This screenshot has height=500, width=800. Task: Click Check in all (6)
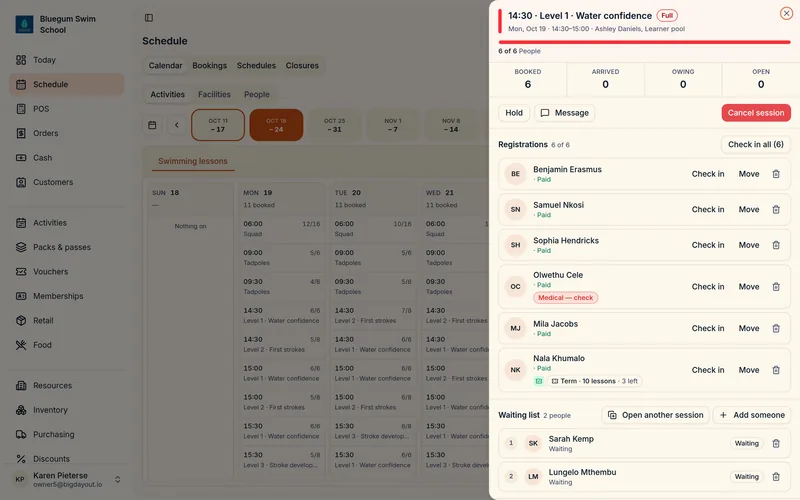point(756,144)
